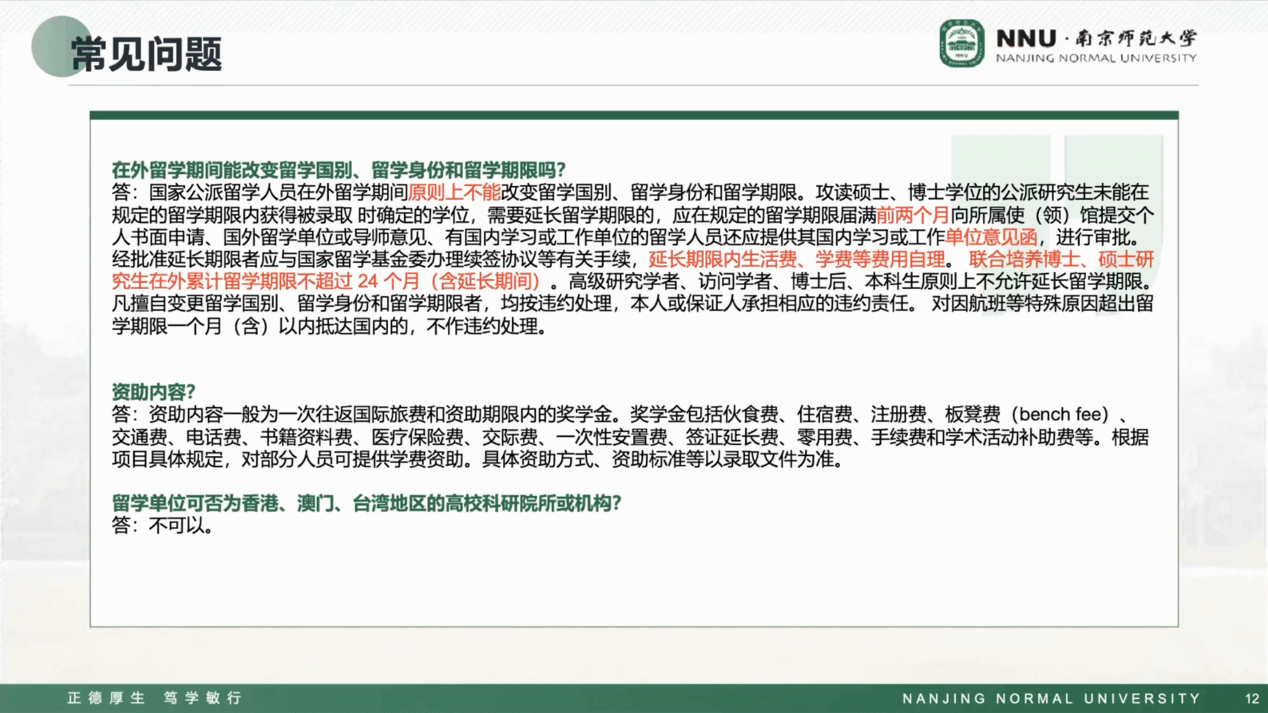The width and height of the screenshot is (1268, 713).
Task: Click the footer motto 正德厚生 笃学敏行
Action: click(x=154, y=698)
